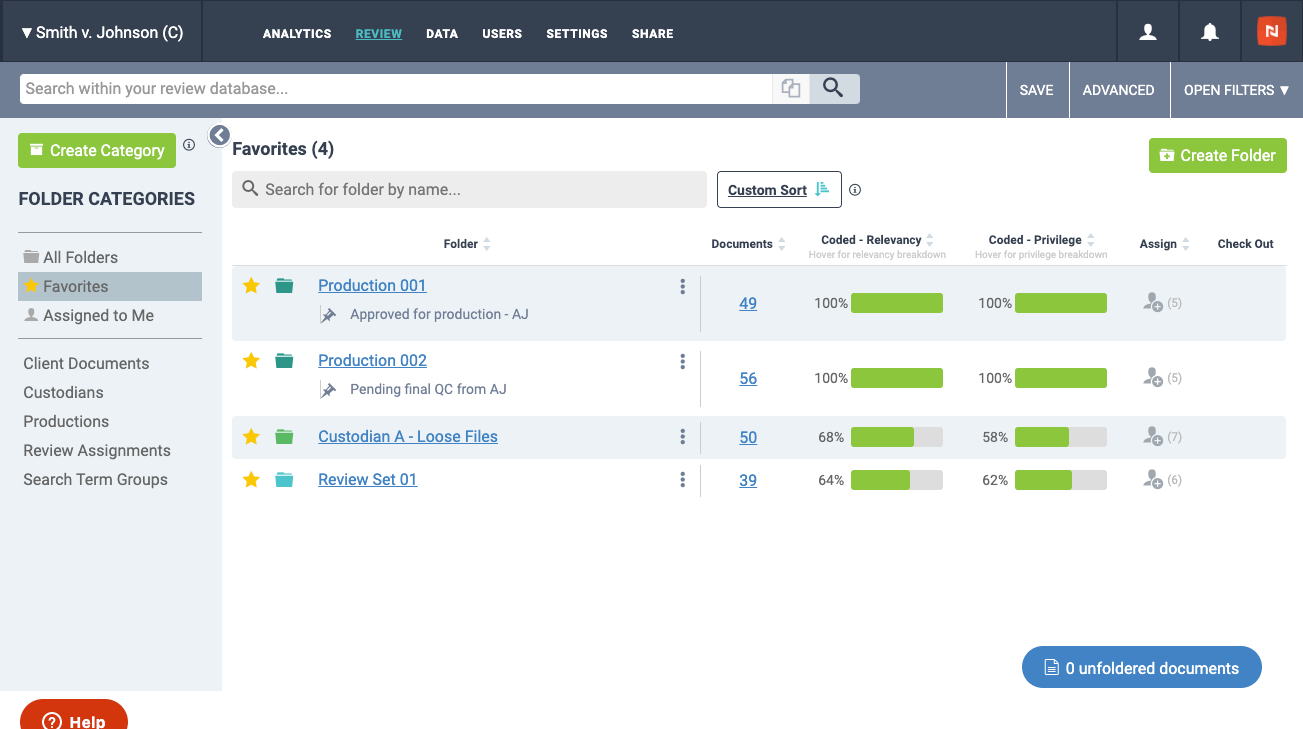Image resolution: width=1303 pixels, height=729 pixels.
Task: Open the Review Set 01 folder link
Action: 367,480
